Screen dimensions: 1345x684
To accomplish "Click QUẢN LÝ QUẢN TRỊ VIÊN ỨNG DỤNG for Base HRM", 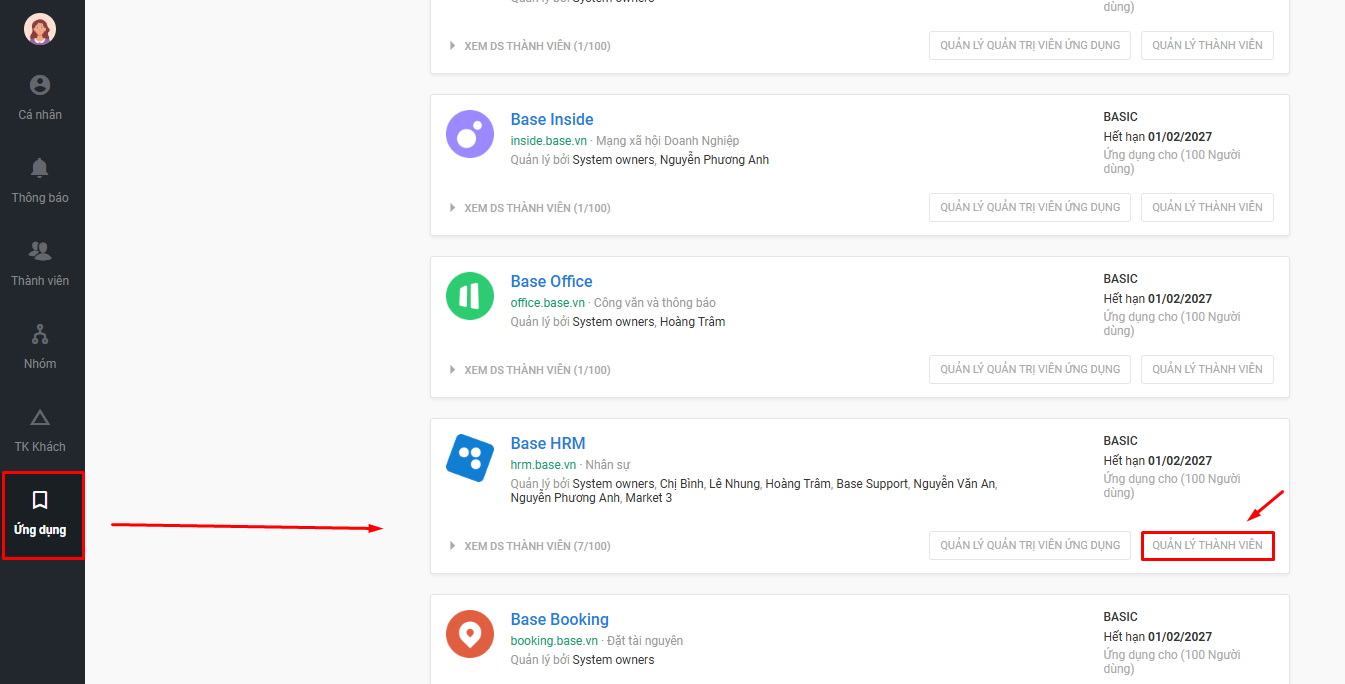I will tap(1030, 545).
